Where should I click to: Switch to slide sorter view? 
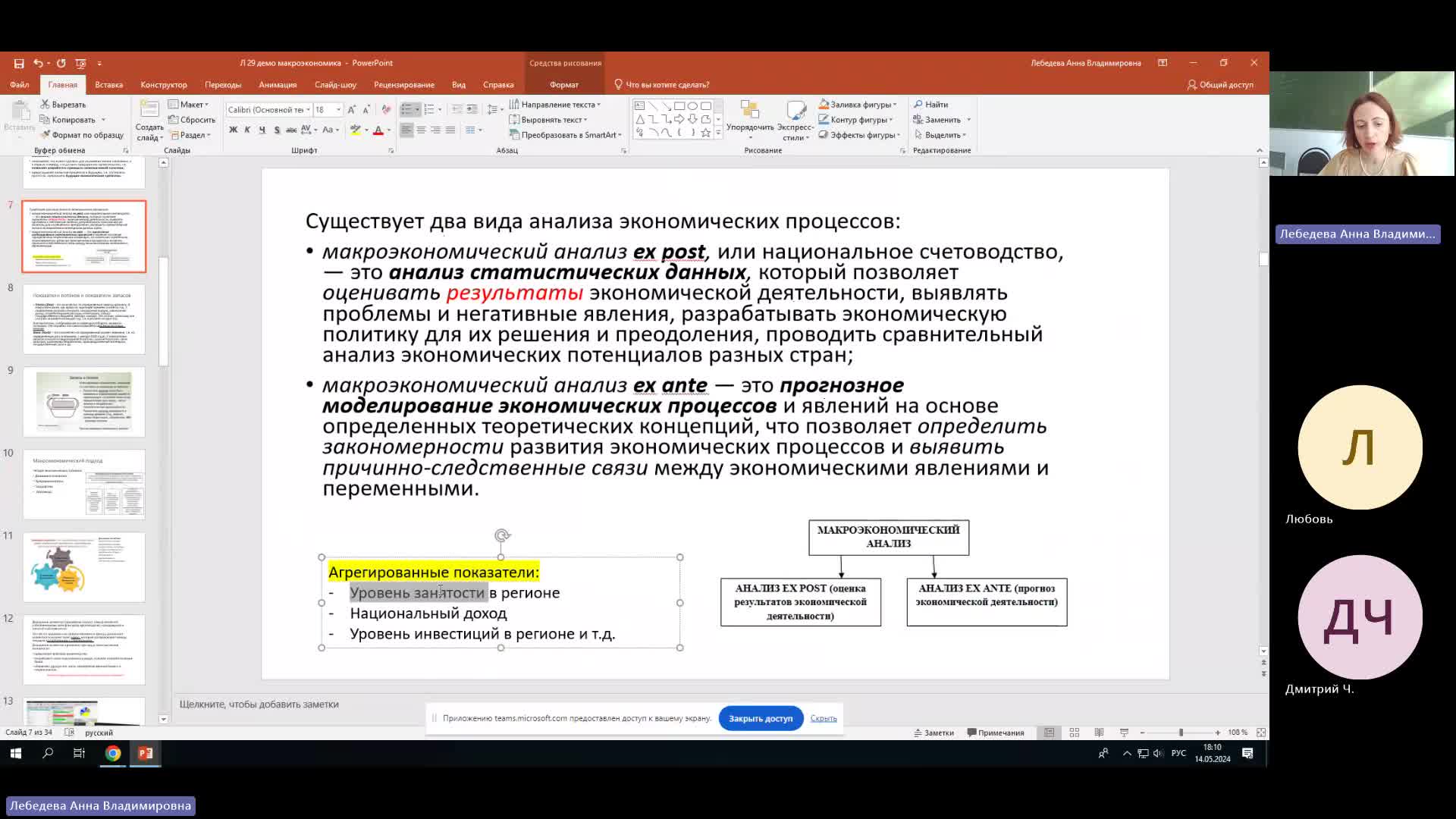pyautogui.click(x=1075, y=733)
